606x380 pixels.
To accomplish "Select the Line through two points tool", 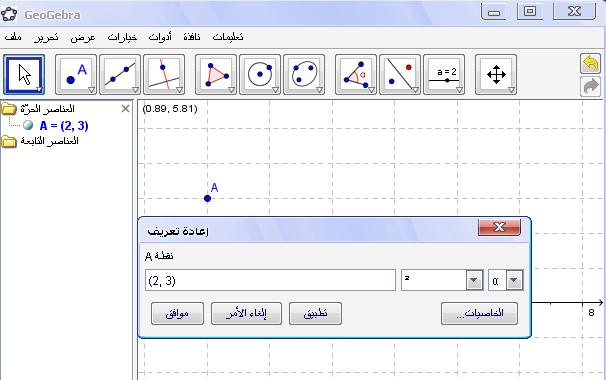I will pyautogui.click(x=120, y=75).
